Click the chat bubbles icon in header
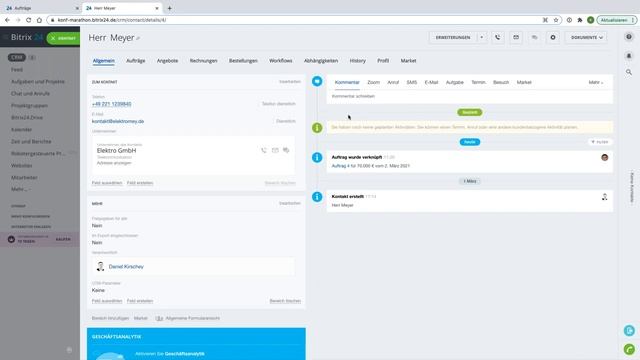 [x=534, y=38]
